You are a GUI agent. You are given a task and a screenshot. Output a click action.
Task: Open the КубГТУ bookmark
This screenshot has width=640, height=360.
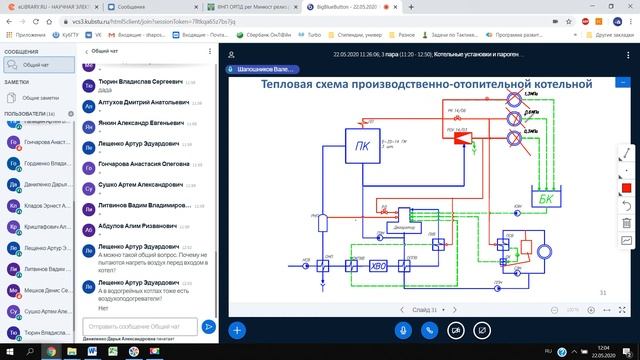pyautogui.click(x=66, y=35)
